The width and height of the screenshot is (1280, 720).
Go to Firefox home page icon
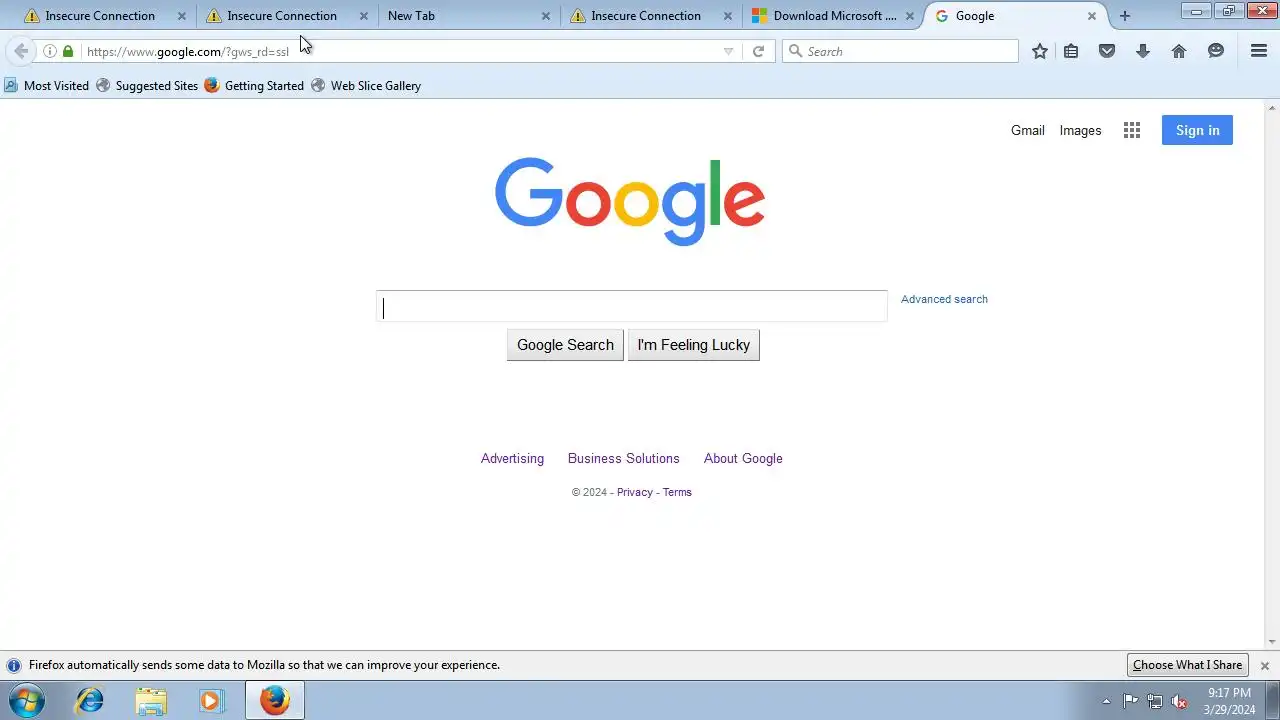point(1179,51)
